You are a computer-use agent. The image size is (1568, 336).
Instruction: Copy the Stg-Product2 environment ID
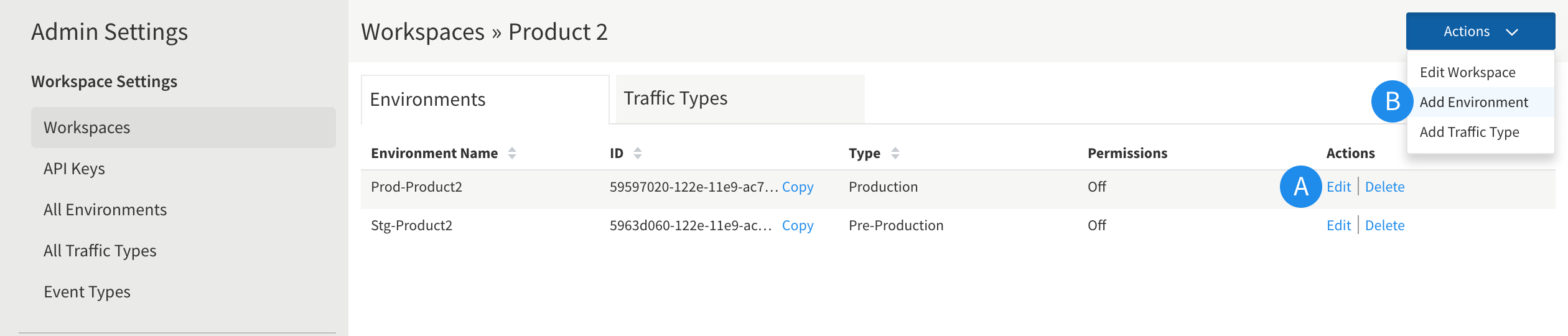(x=798, y=225)
